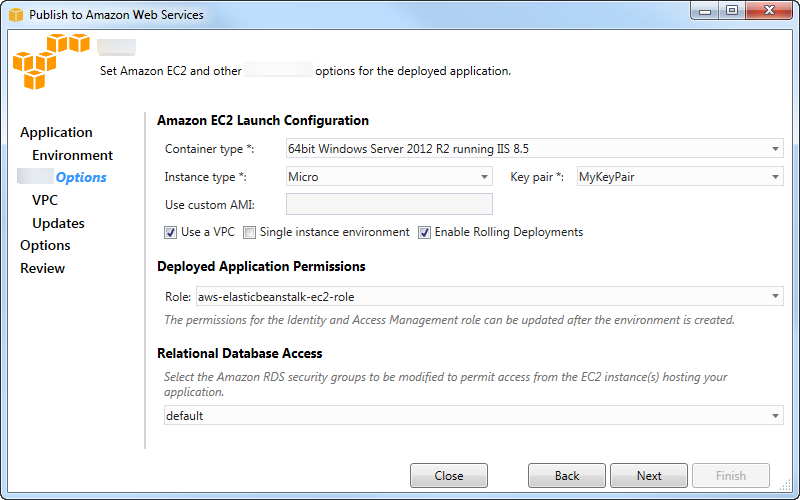Screen dimensions: 800x500
Task: Select the VPC step in sidebar
Action: pos(45,200)
